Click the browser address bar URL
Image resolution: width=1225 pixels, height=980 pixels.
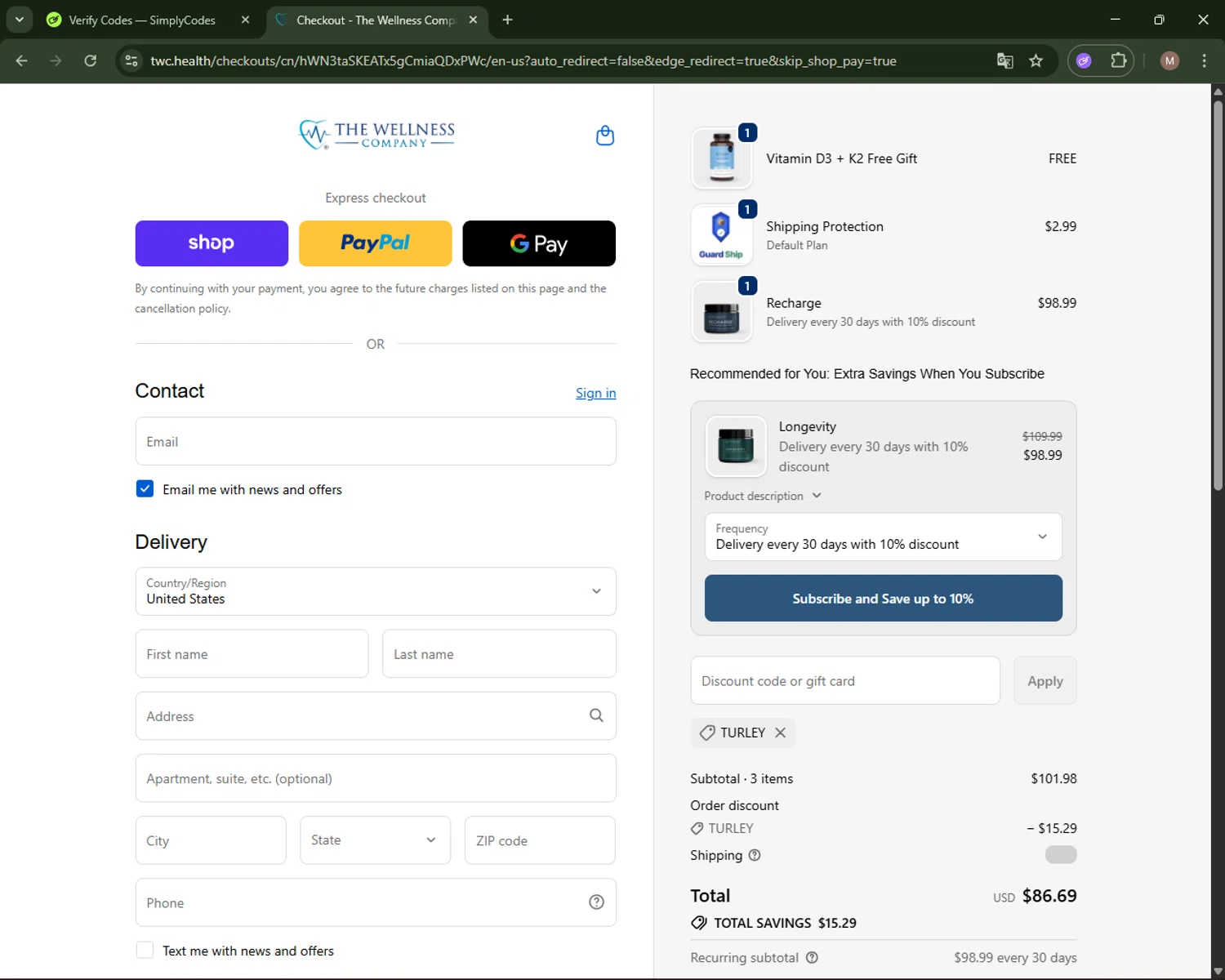pyautogui.click(x=523, y=60)
